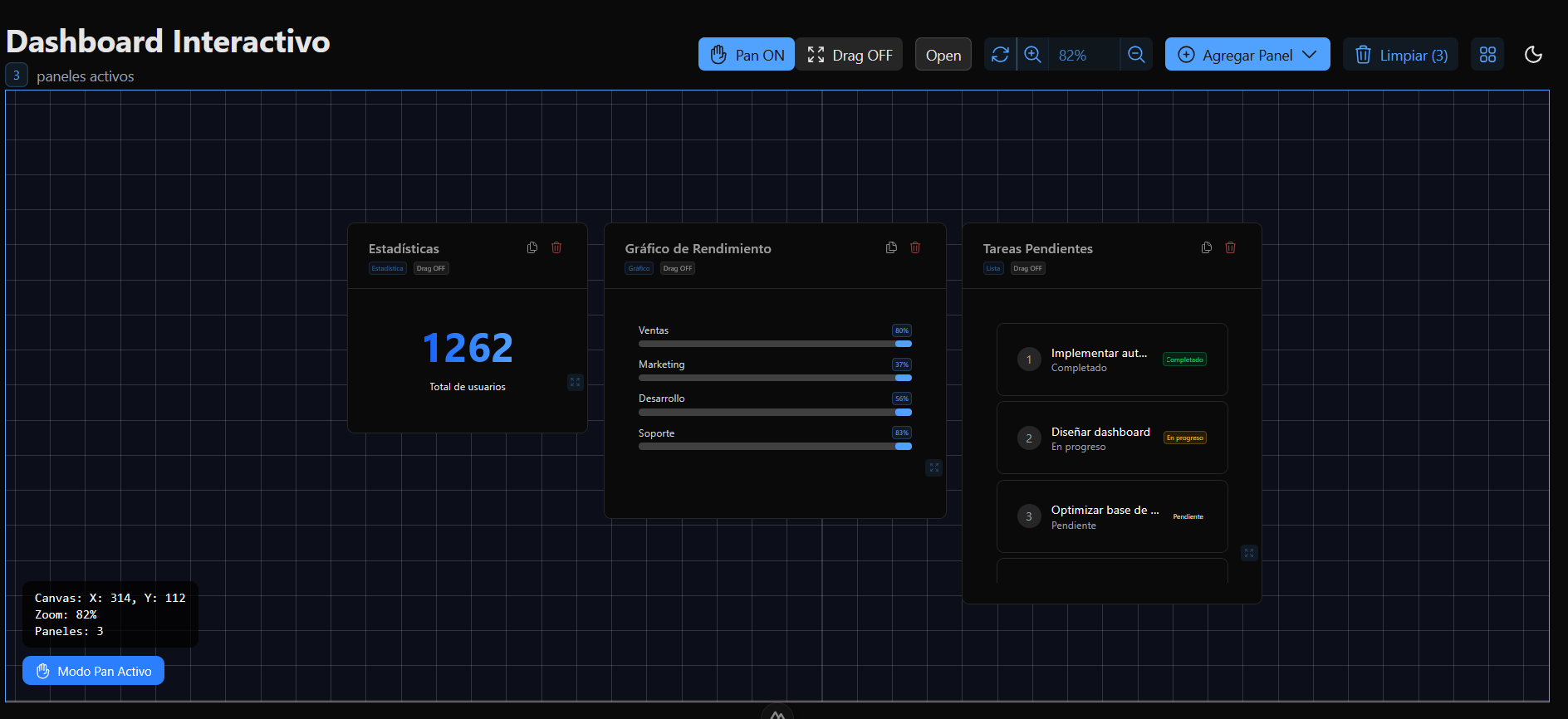Viewport: 1568px width, 719px height.
Task: Click the task number 2 circle
Action: [1029, 438]
